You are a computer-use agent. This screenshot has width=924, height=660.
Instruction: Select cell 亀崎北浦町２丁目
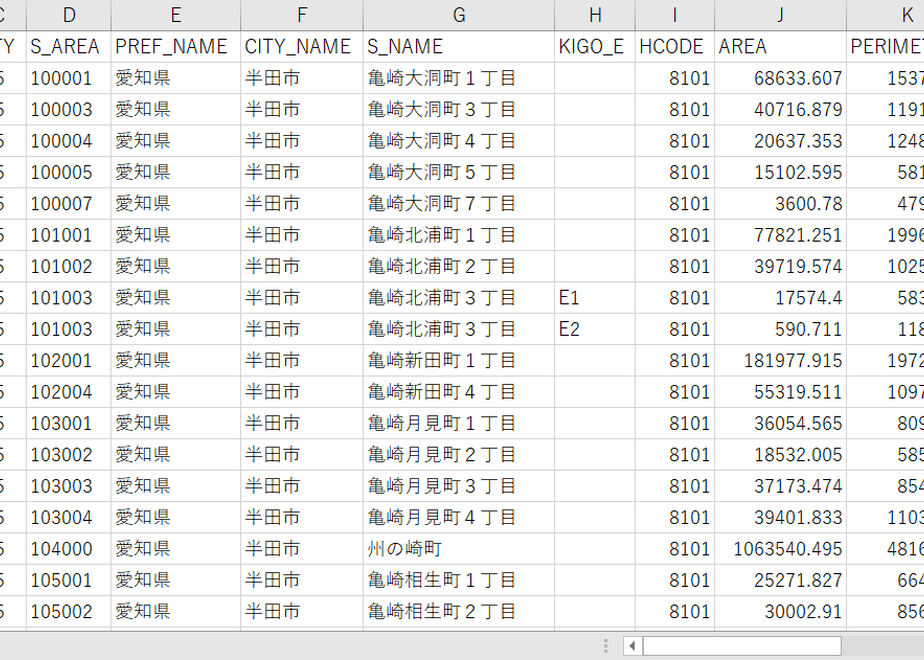[458, 266]
